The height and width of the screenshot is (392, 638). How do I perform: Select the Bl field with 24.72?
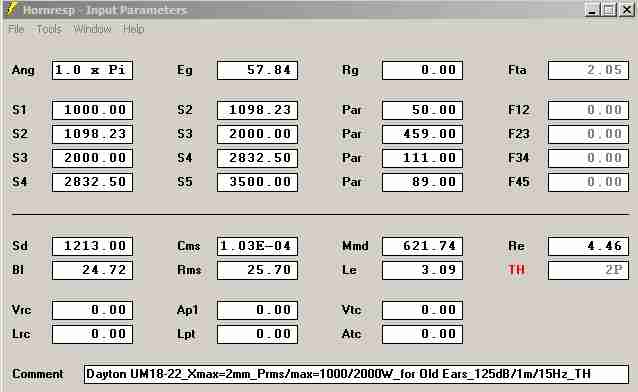[92, 270]
